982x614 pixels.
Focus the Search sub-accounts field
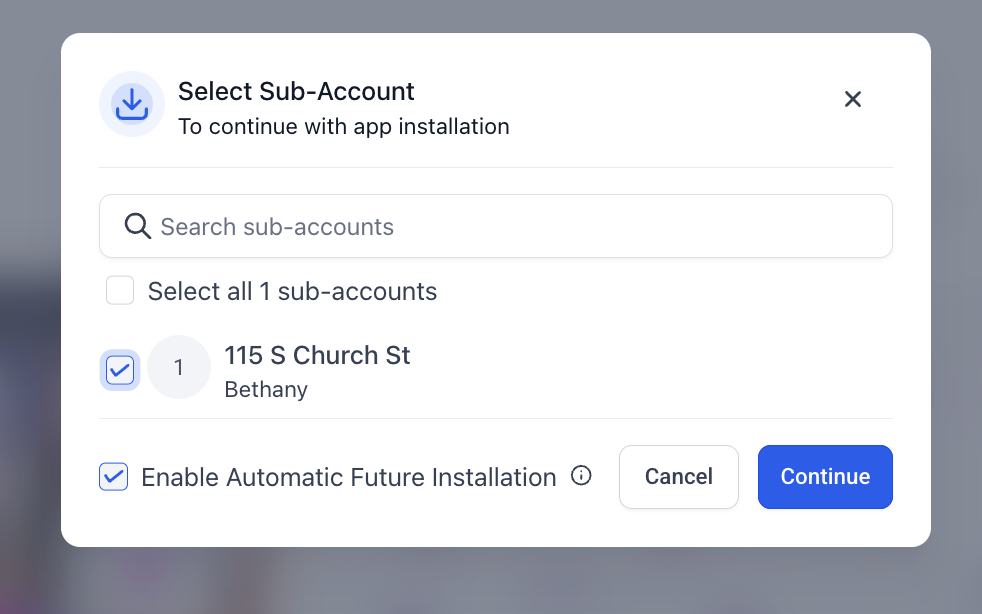point(520,226)
